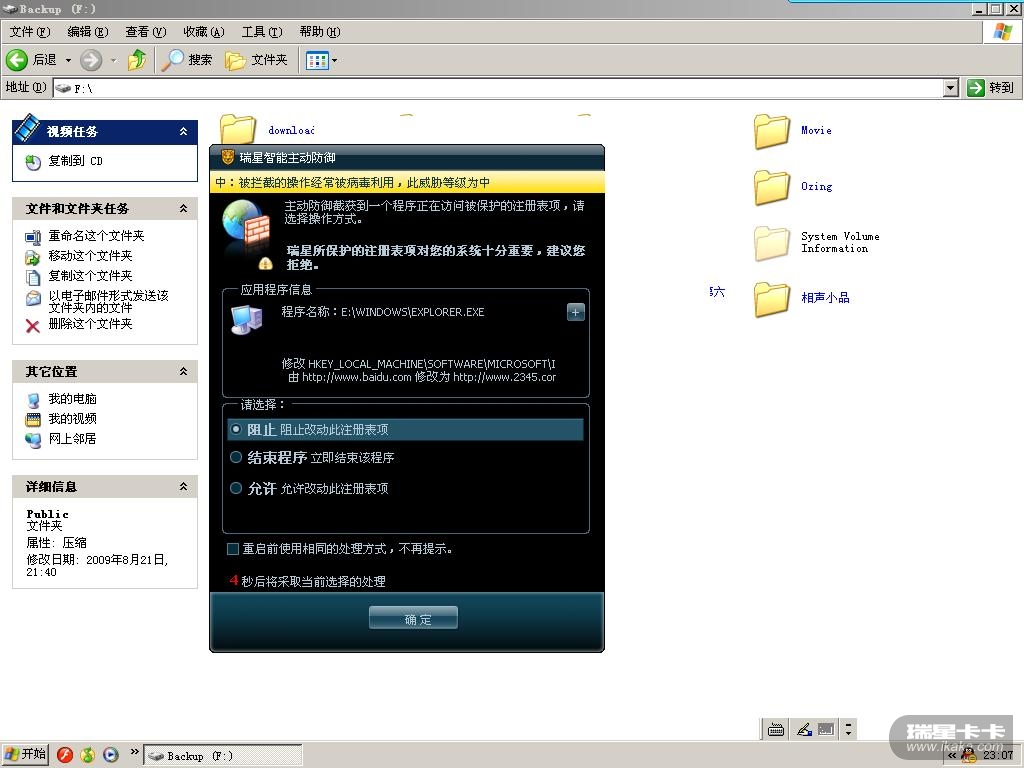Open 我的电脑 icon in other places
The width and height of the screenshot is (1024, 768).
33,400
